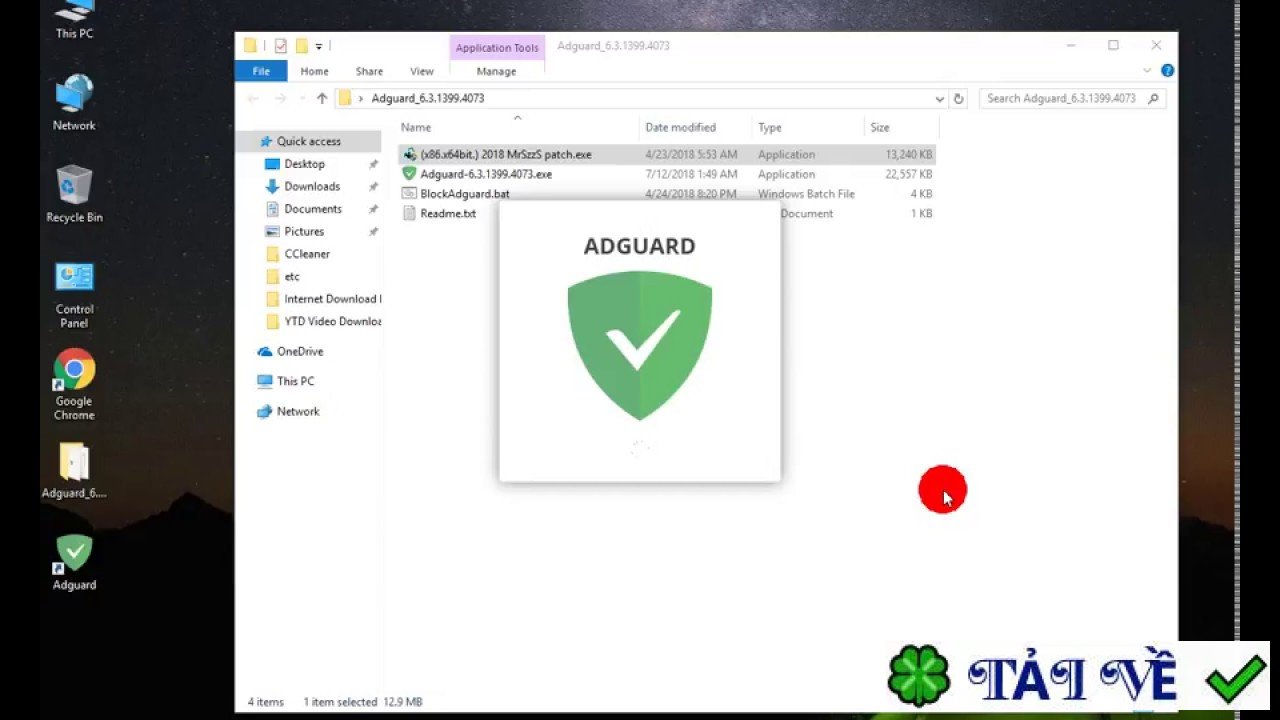Viewport: 1280px width, 720px height.
Task: Unpin Desktop from Quick access
Action: click(373, 164)
